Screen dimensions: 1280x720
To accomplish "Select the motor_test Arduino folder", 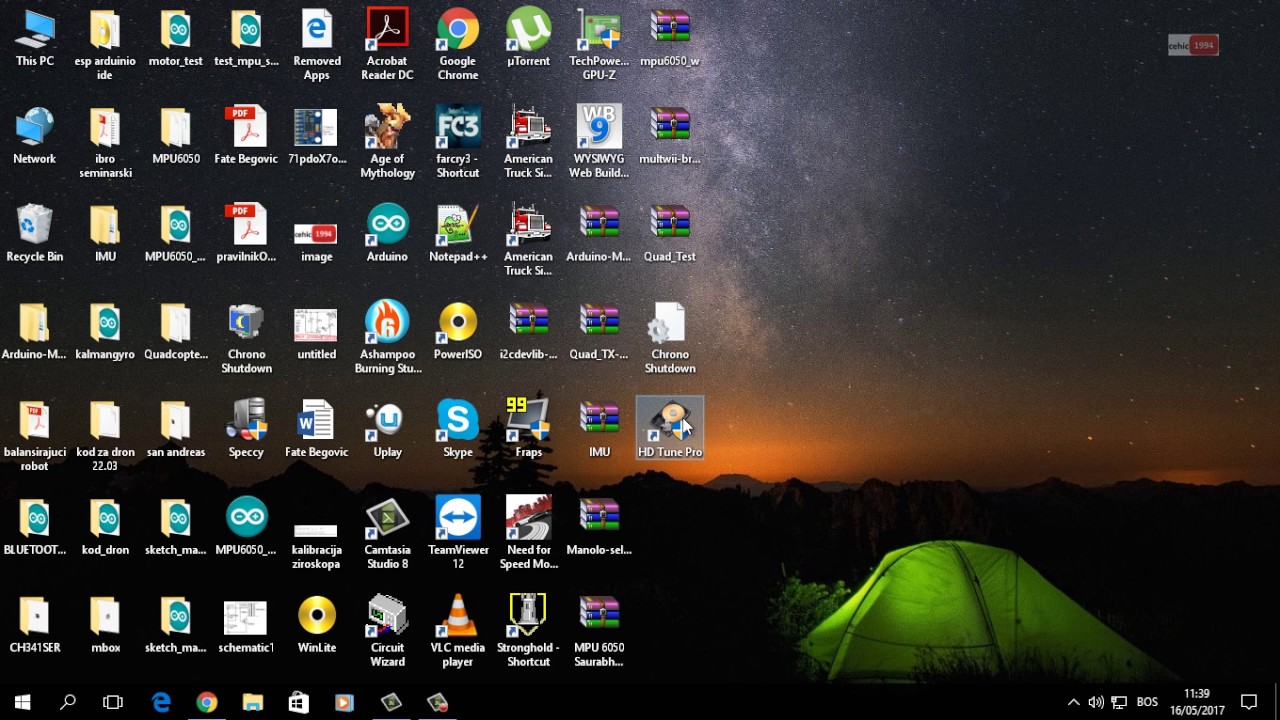I will [176, 39].
